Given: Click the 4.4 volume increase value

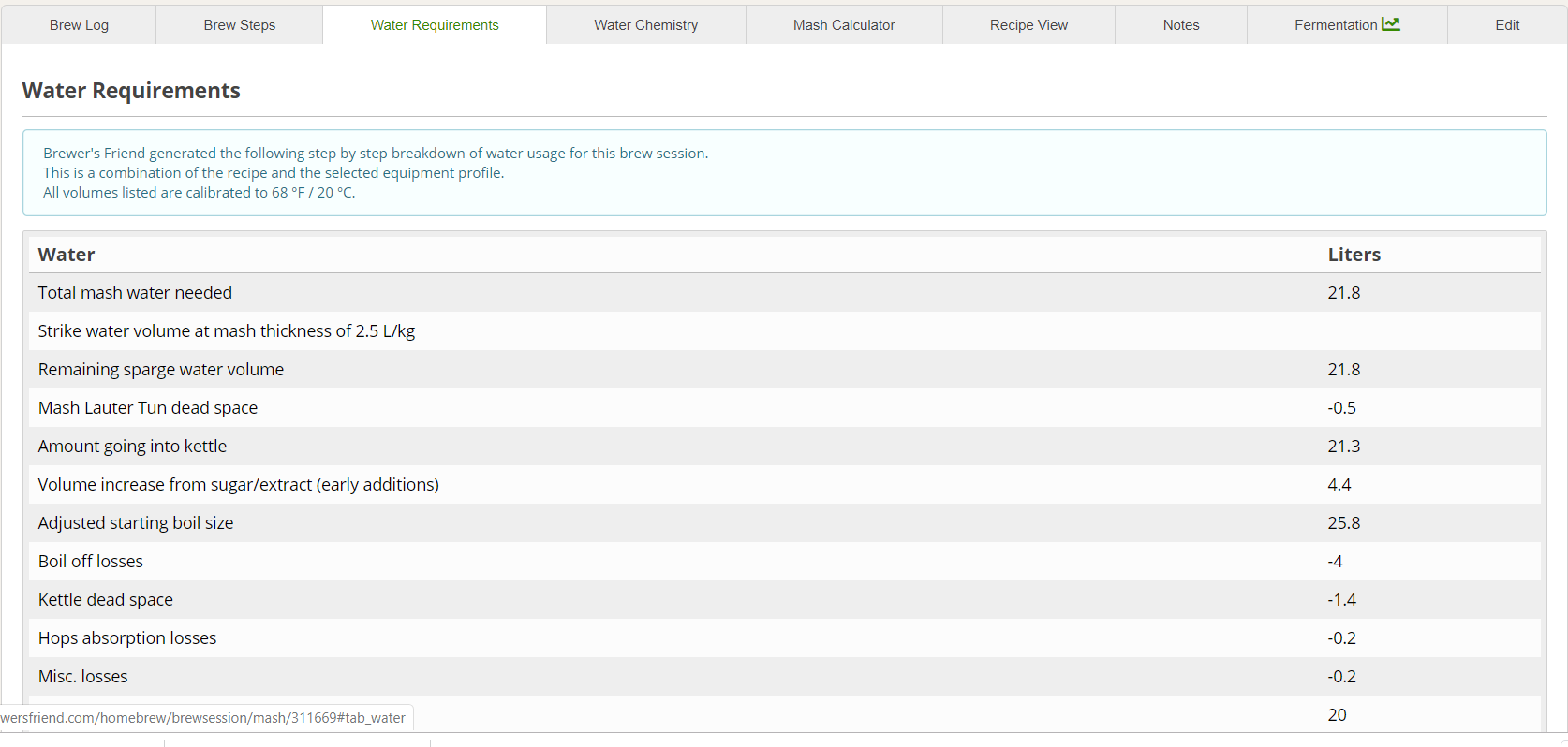Looking at the screenshot, I should tap(1339, 485).
